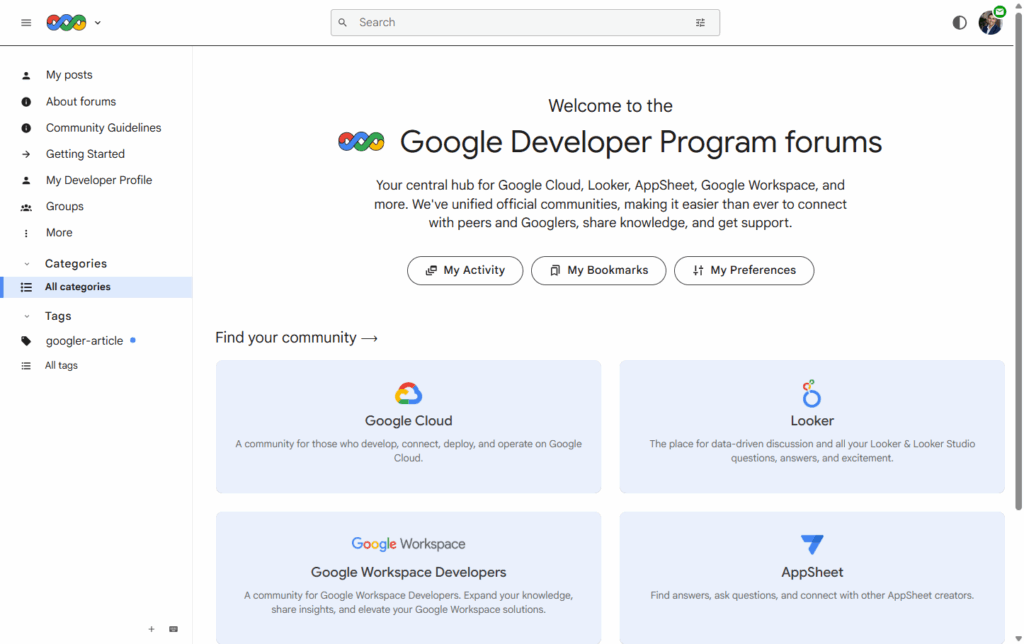1024x644 pixels.
Task: Click the scrollbar down arrow
Action: click(x=1018, y=638)
